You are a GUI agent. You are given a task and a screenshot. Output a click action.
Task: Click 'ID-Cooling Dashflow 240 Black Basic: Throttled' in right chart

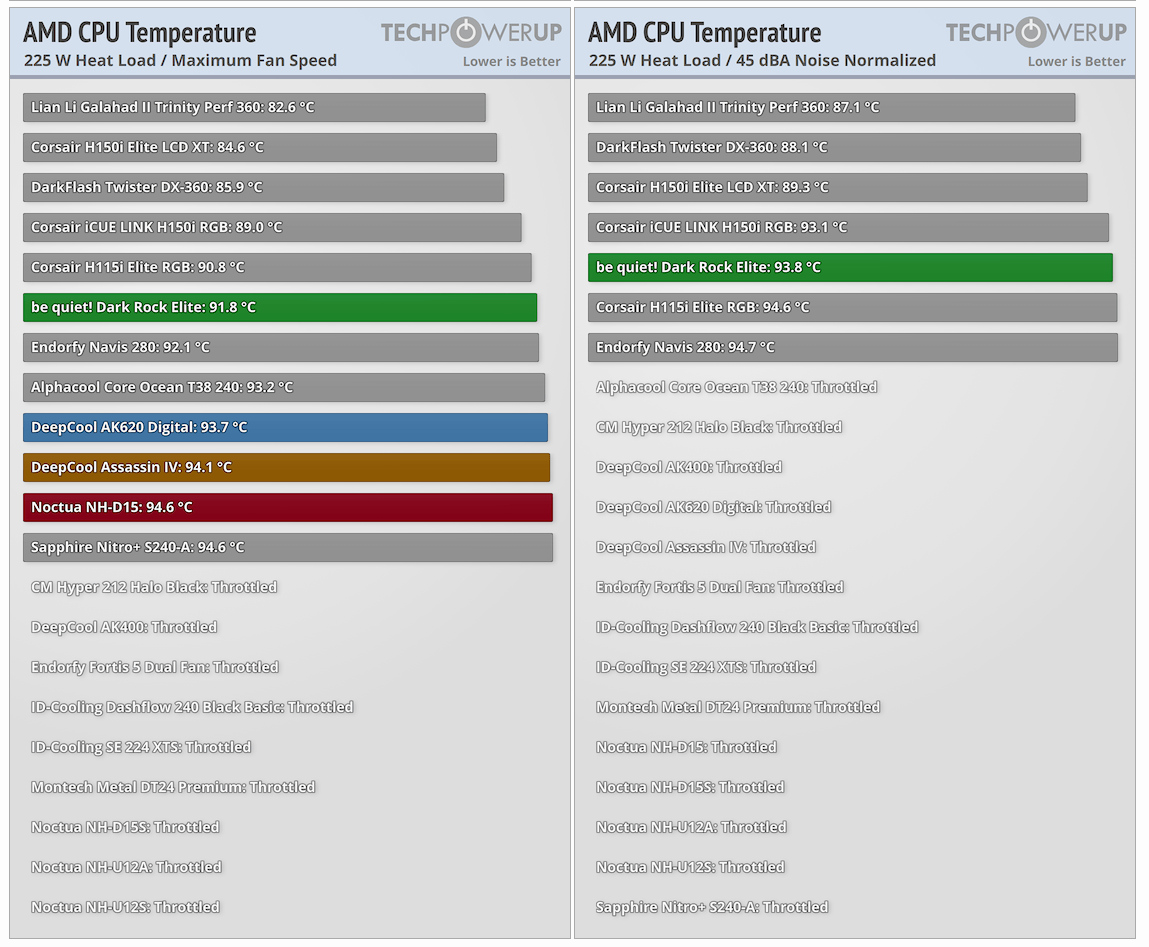(757, 627)
